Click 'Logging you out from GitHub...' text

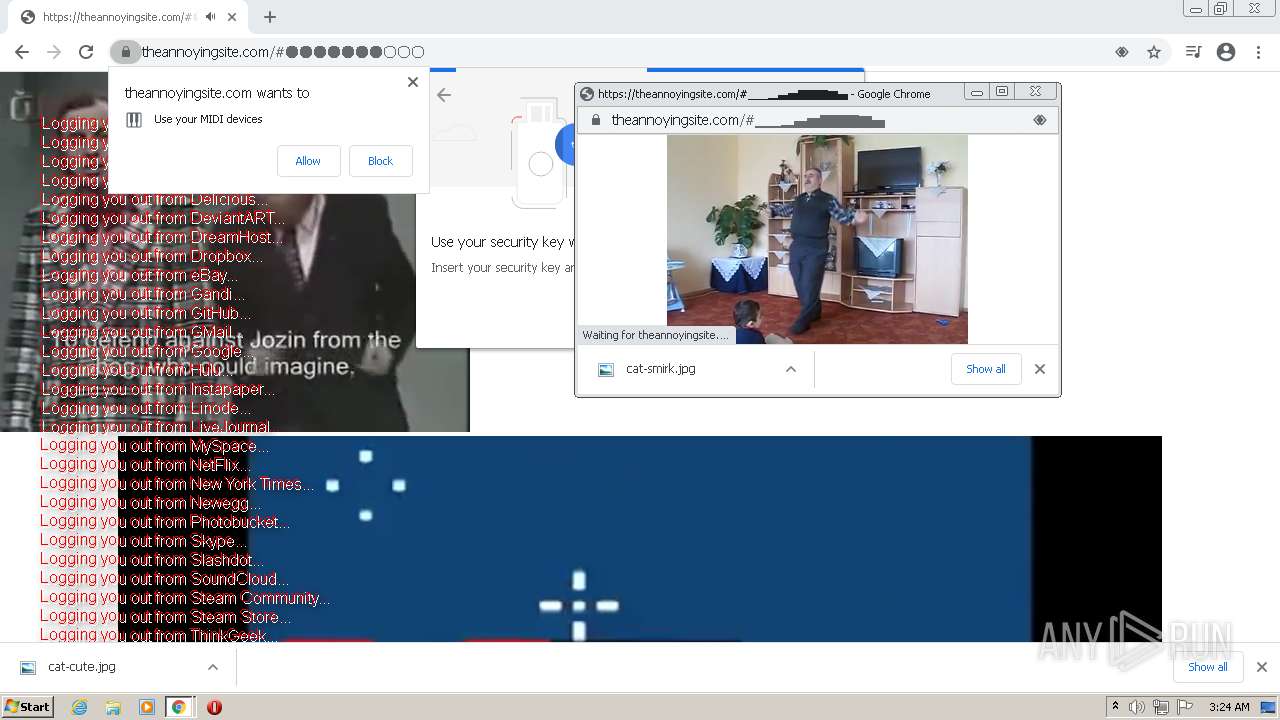click(146, 313)
